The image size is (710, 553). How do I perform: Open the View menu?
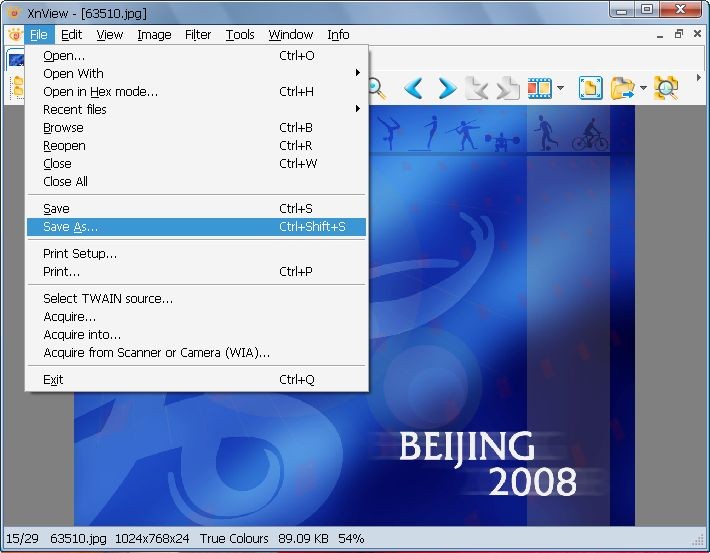[x=110, y=35]
